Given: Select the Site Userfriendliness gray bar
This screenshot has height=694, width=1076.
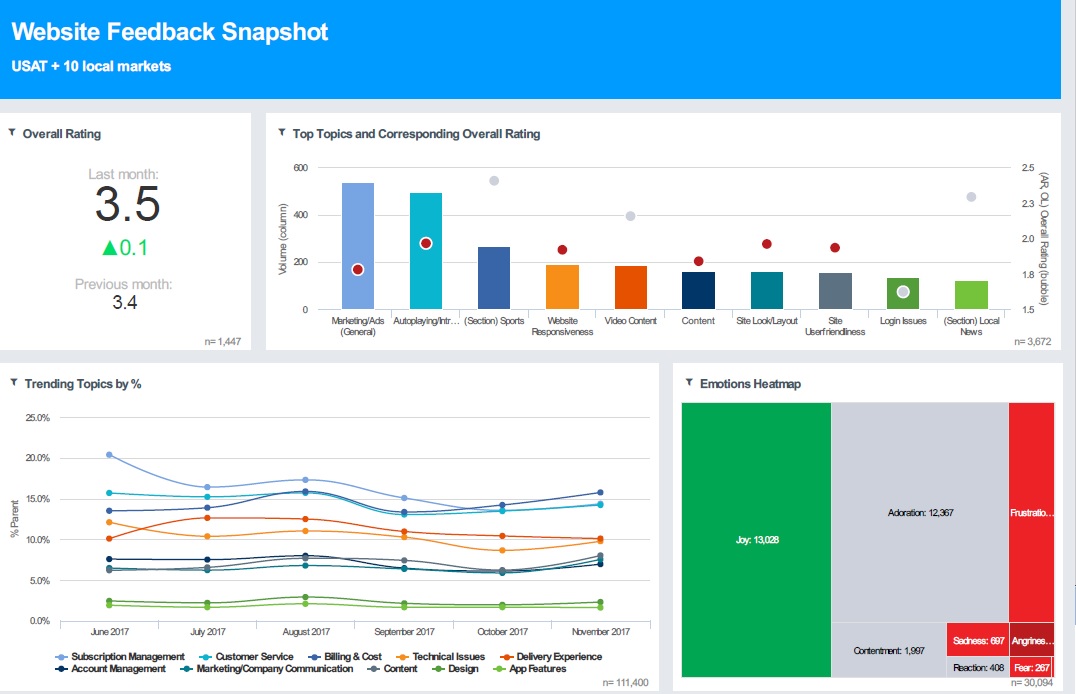Looking at the screenshot, I should (x=835, y=291).
